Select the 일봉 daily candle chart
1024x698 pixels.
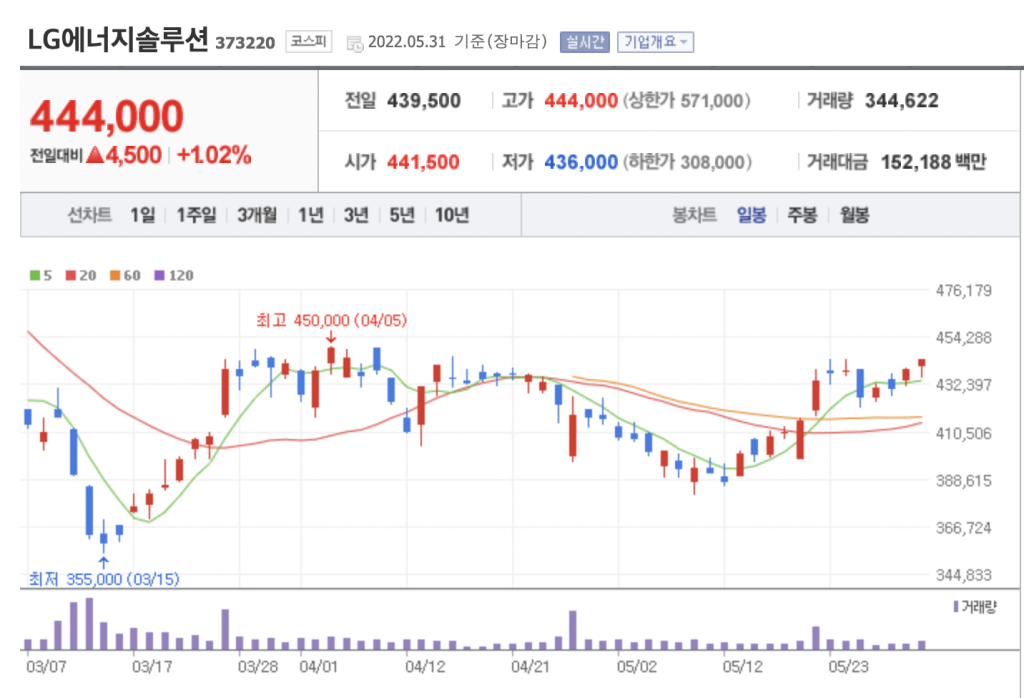click(x=751, y=215)
